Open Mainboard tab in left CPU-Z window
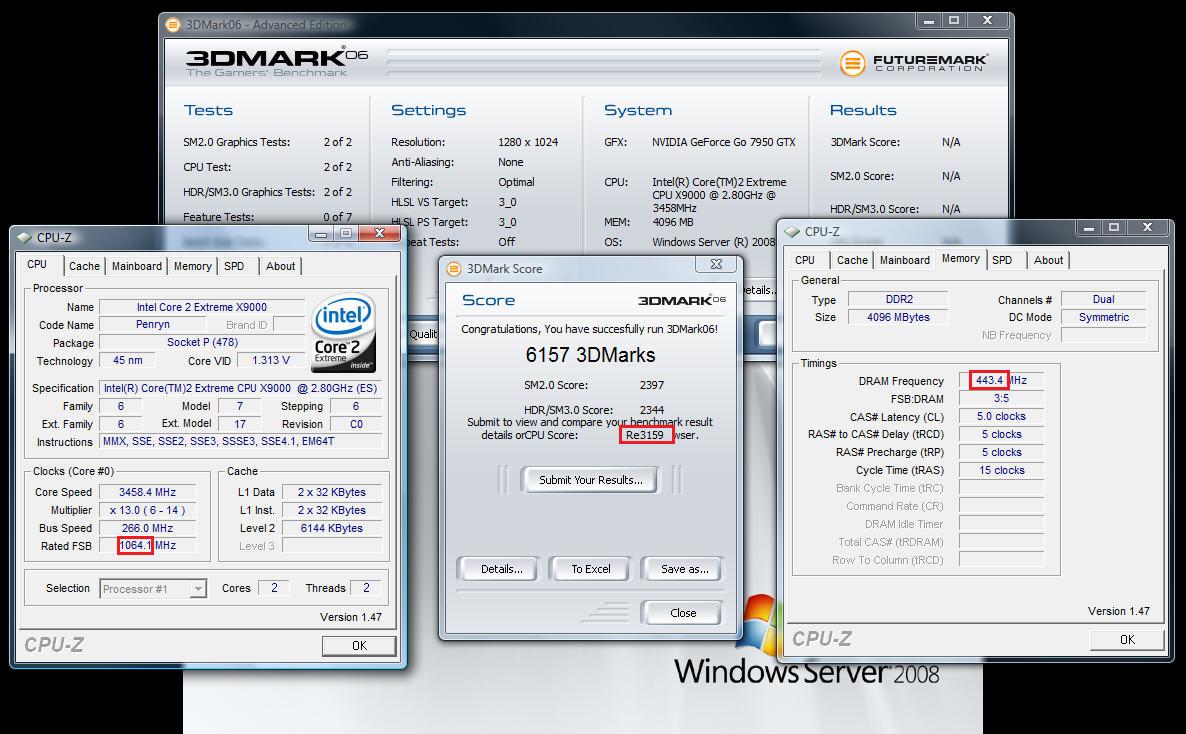The height and width of the screenshot is (734, 1186). (x=137, y=266)
